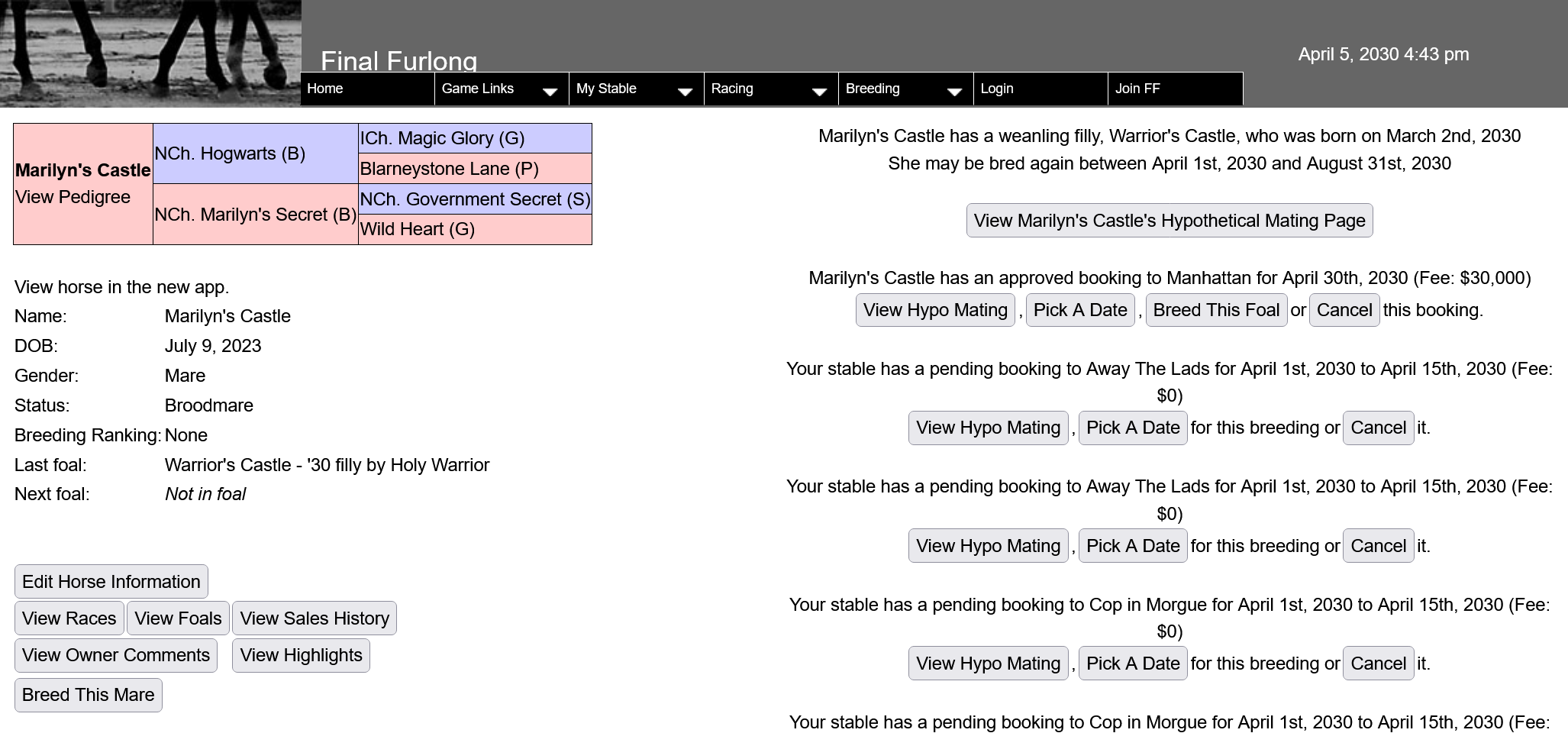Open the View Pedigree link
Screen dimensions: 1568x733
tap(73, 197)
